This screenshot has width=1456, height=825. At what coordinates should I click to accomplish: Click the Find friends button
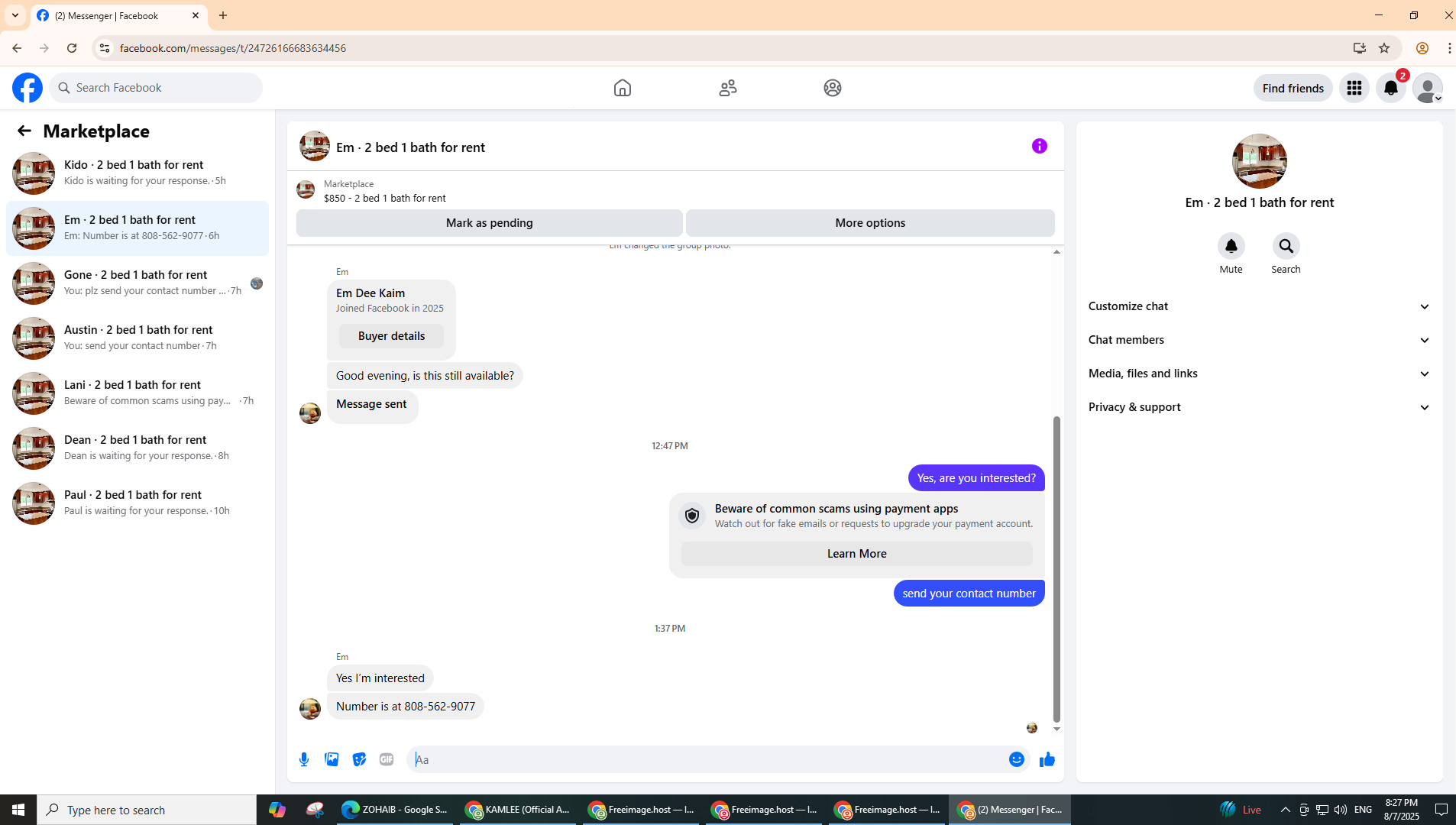tap(1293, 88)
